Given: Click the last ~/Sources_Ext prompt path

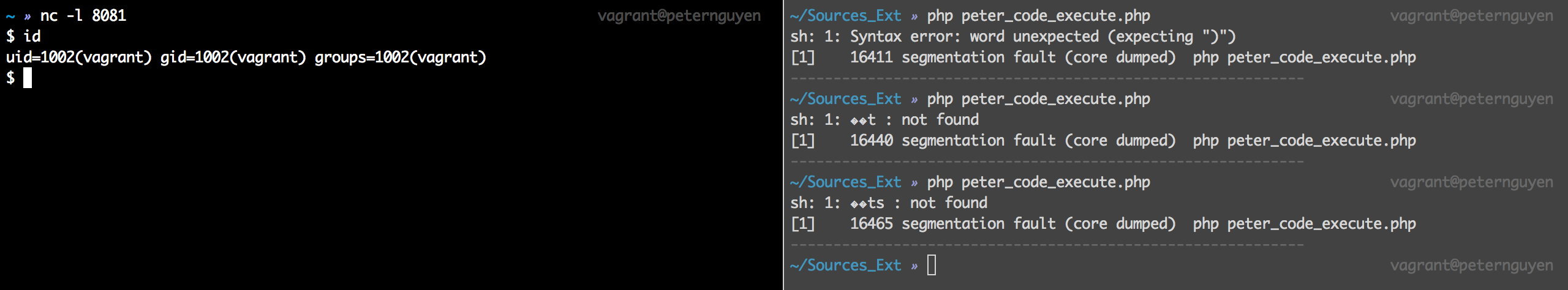Looking at the screenshot, I should pos(845,266).
